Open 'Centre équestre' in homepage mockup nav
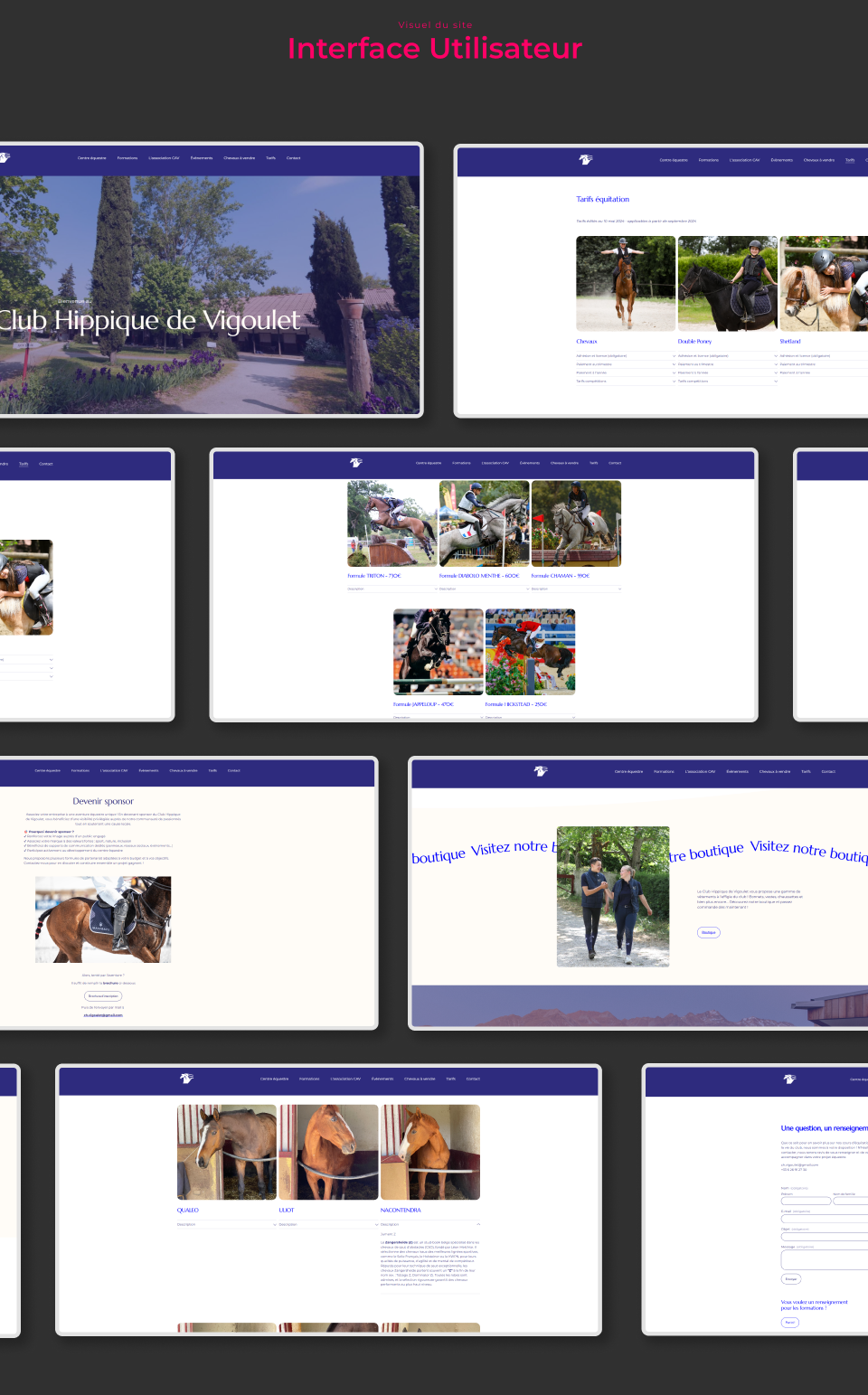The height and width of the screenshot is (1395, 868). tap(91, 158)
